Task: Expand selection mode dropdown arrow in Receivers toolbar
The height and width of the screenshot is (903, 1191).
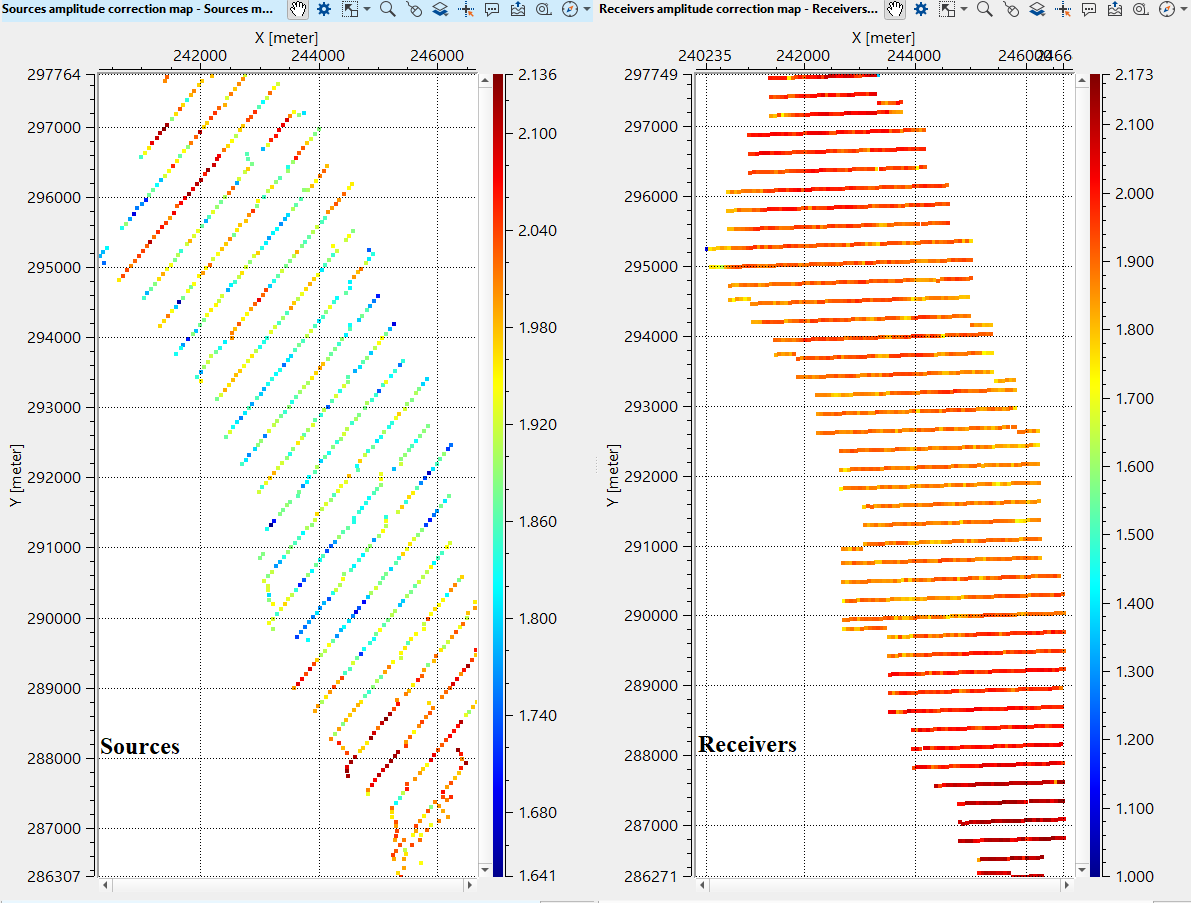Action: 964,9
